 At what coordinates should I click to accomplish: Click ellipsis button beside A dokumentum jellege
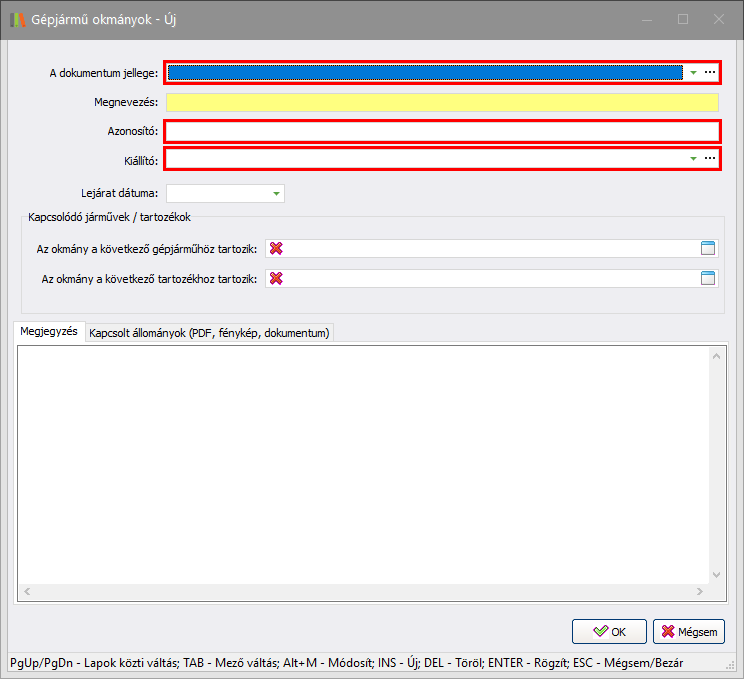(x=710, y=73)
